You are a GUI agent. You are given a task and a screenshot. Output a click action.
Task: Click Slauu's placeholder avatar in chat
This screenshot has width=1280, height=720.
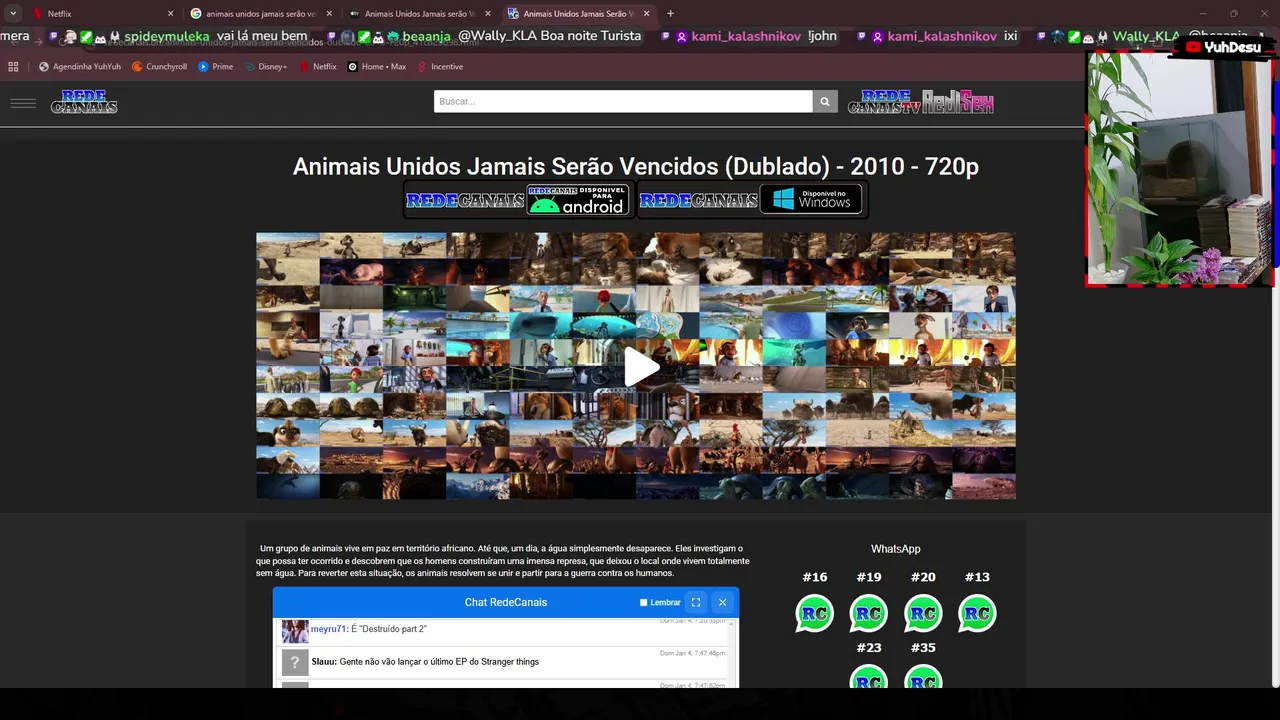(295, 662)
